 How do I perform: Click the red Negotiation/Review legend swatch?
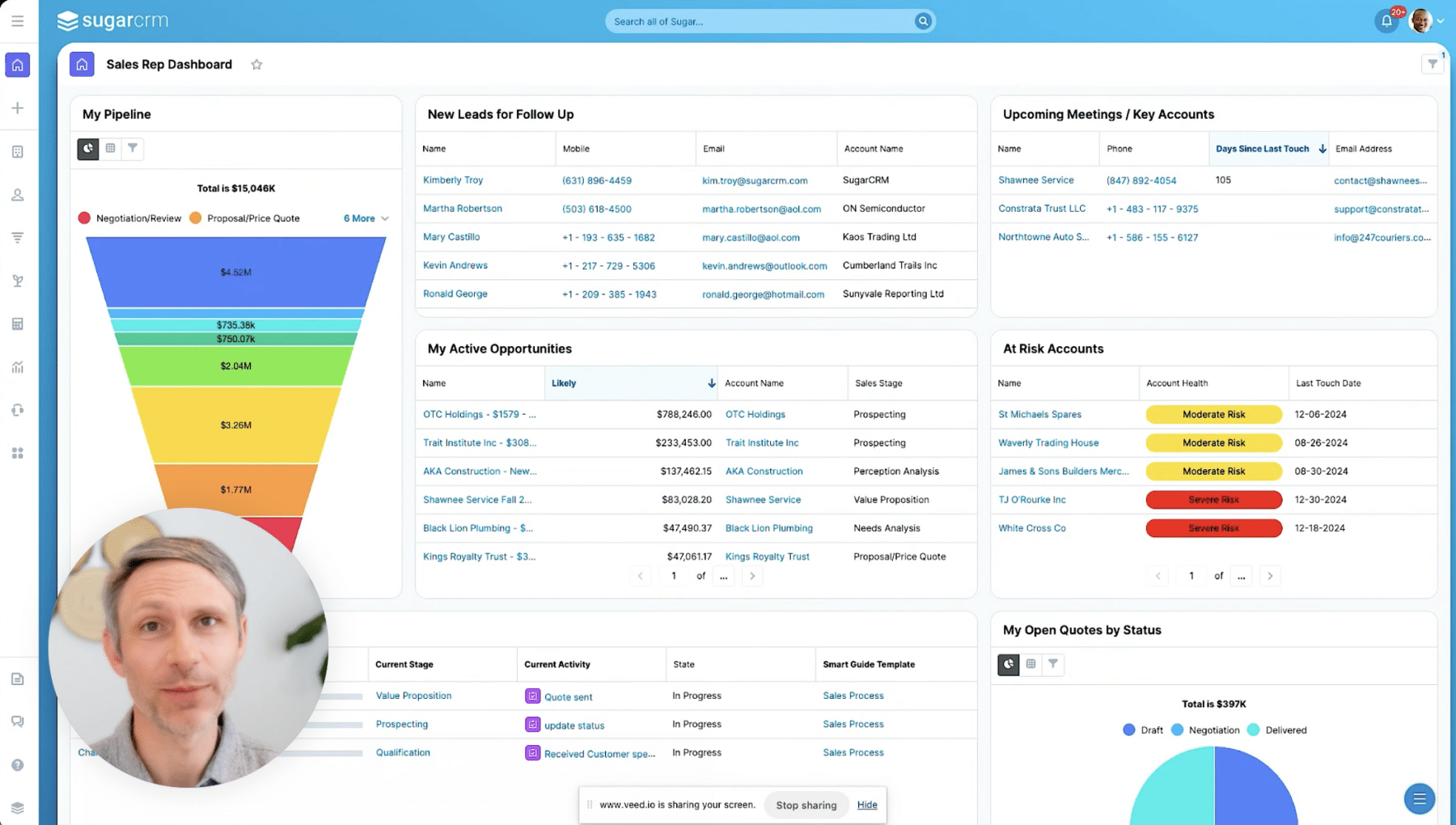coord(83,218)
